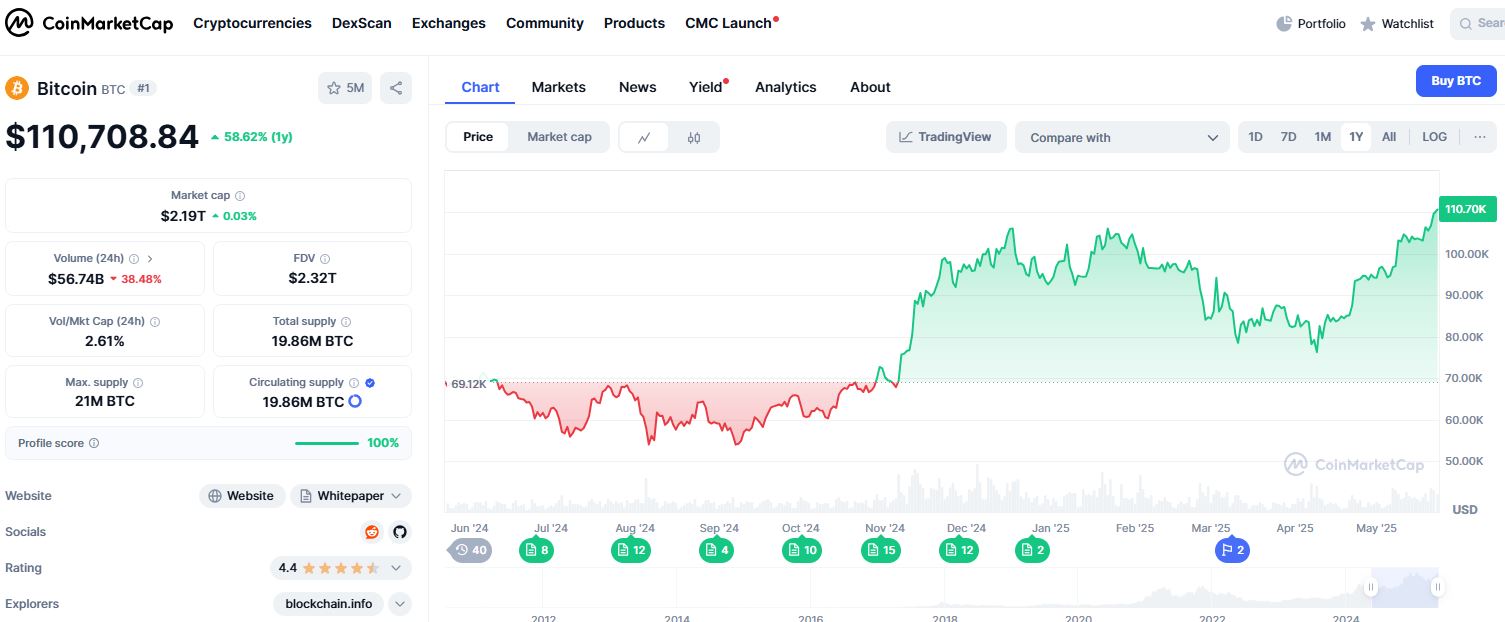
Task: Open the Cryptocurrencies menu
Action: [252, 23]
